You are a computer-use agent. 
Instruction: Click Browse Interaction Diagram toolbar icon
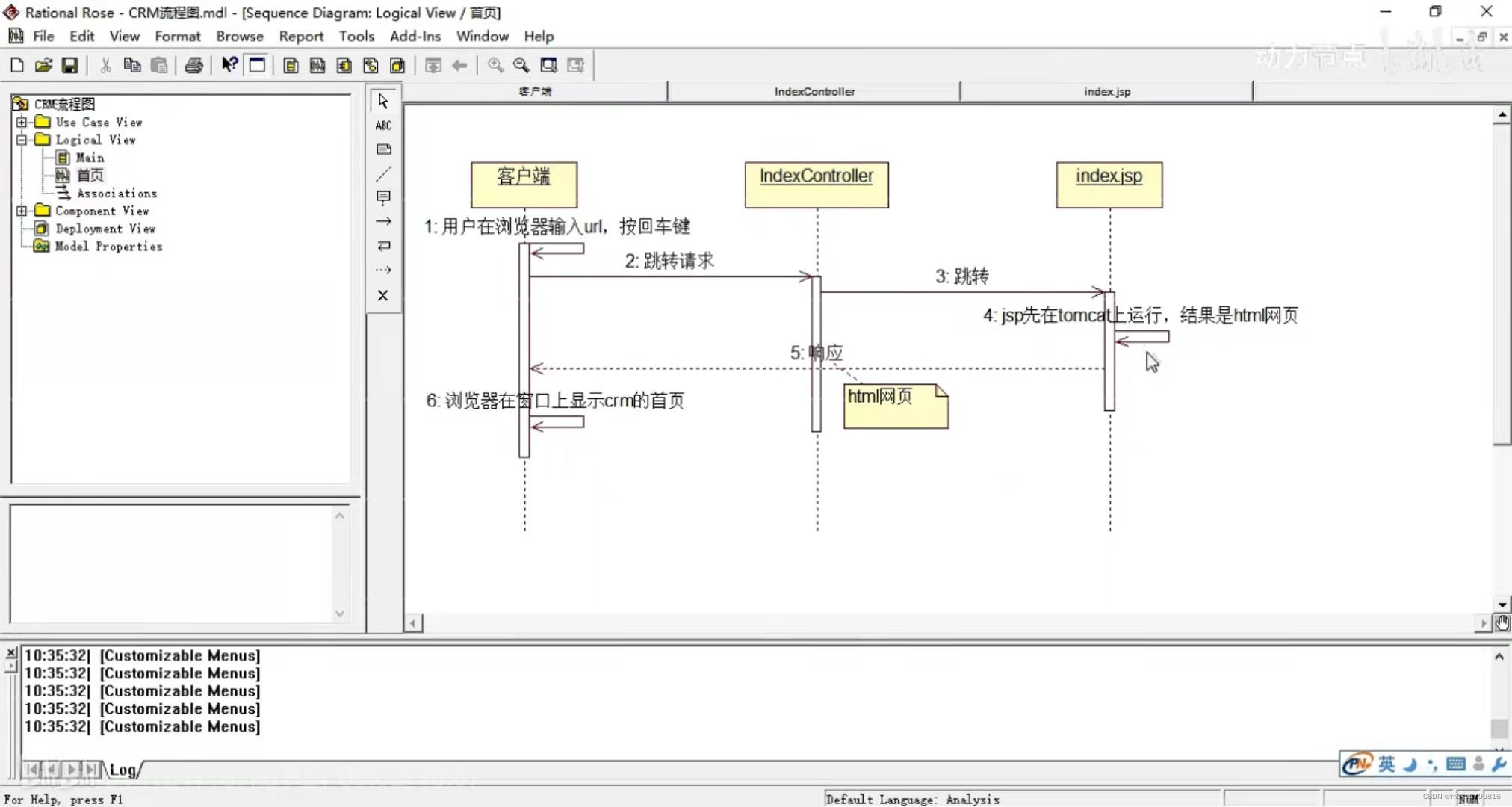317,66
